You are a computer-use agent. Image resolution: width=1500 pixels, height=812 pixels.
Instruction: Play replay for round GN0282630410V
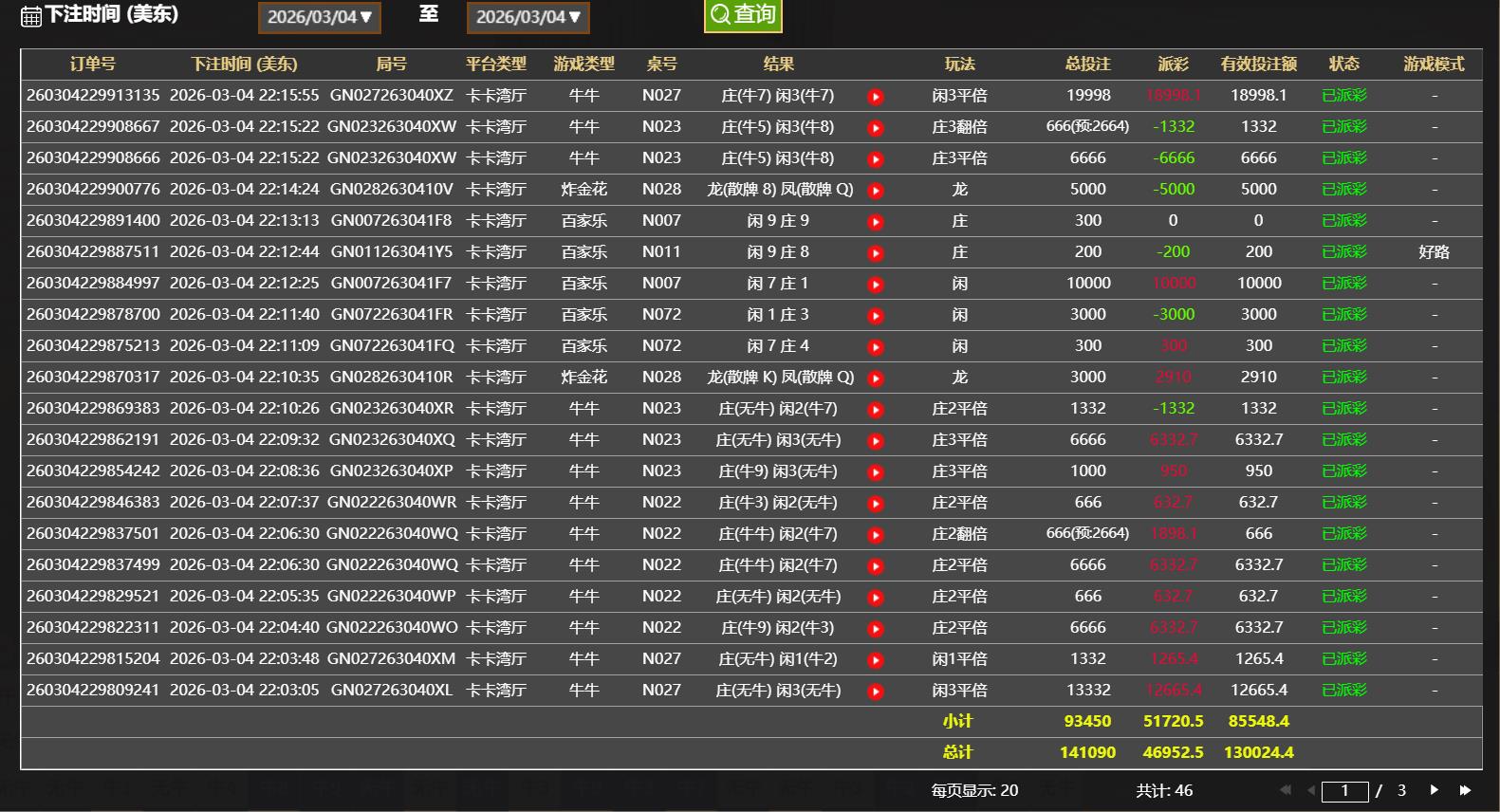[x=875, y=191]
